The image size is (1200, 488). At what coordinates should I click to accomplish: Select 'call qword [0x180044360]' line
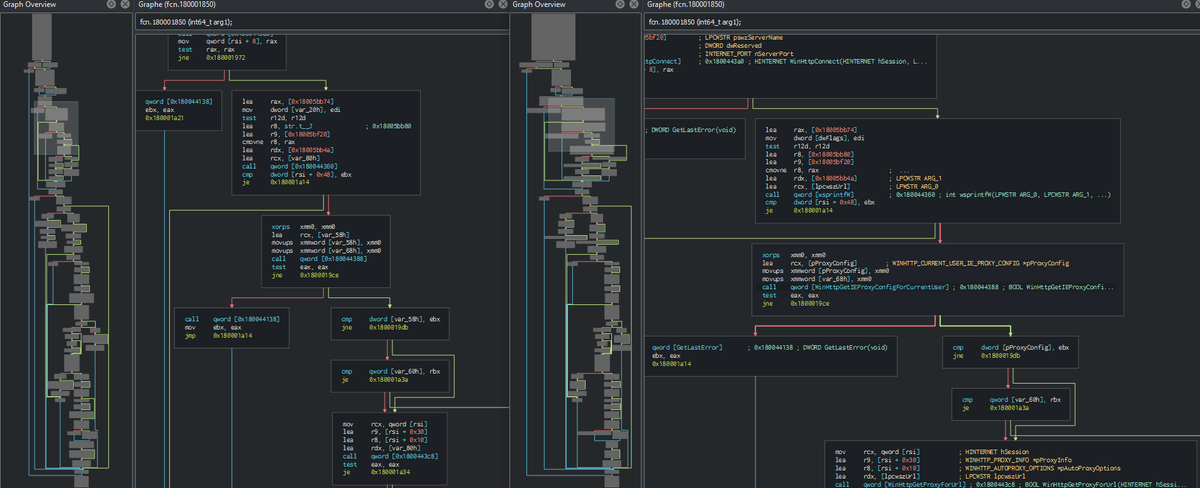[289, 165]
